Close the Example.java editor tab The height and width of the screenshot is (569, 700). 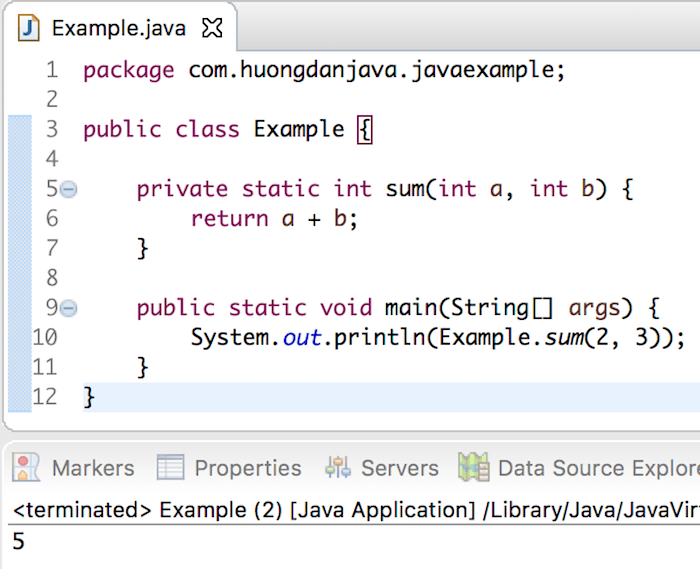pos(212,28)
